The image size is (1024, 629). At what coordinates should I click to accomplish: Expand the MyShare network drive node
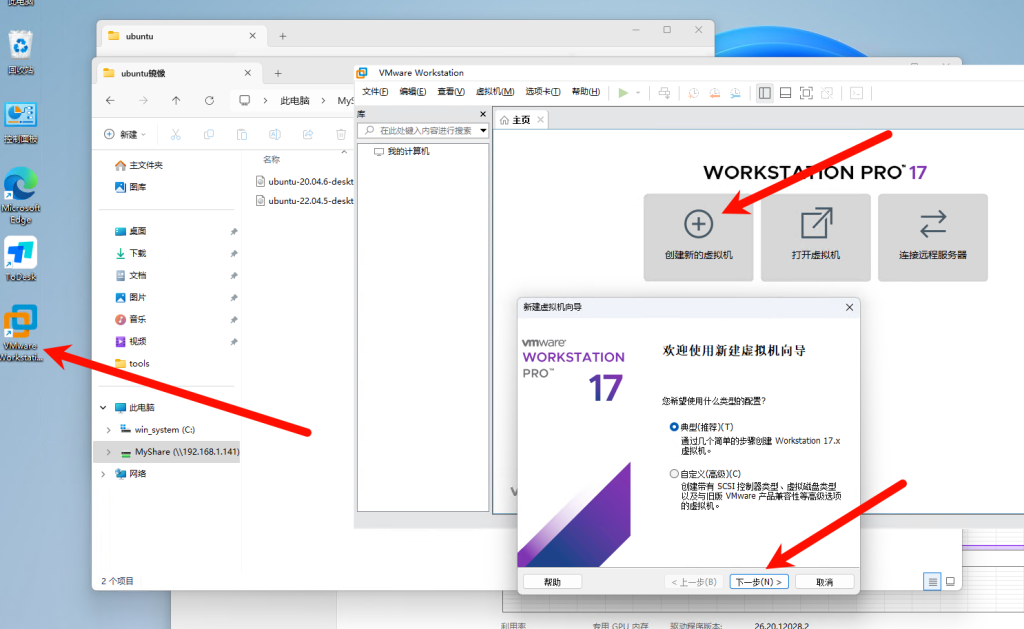(x=108, y=452)
